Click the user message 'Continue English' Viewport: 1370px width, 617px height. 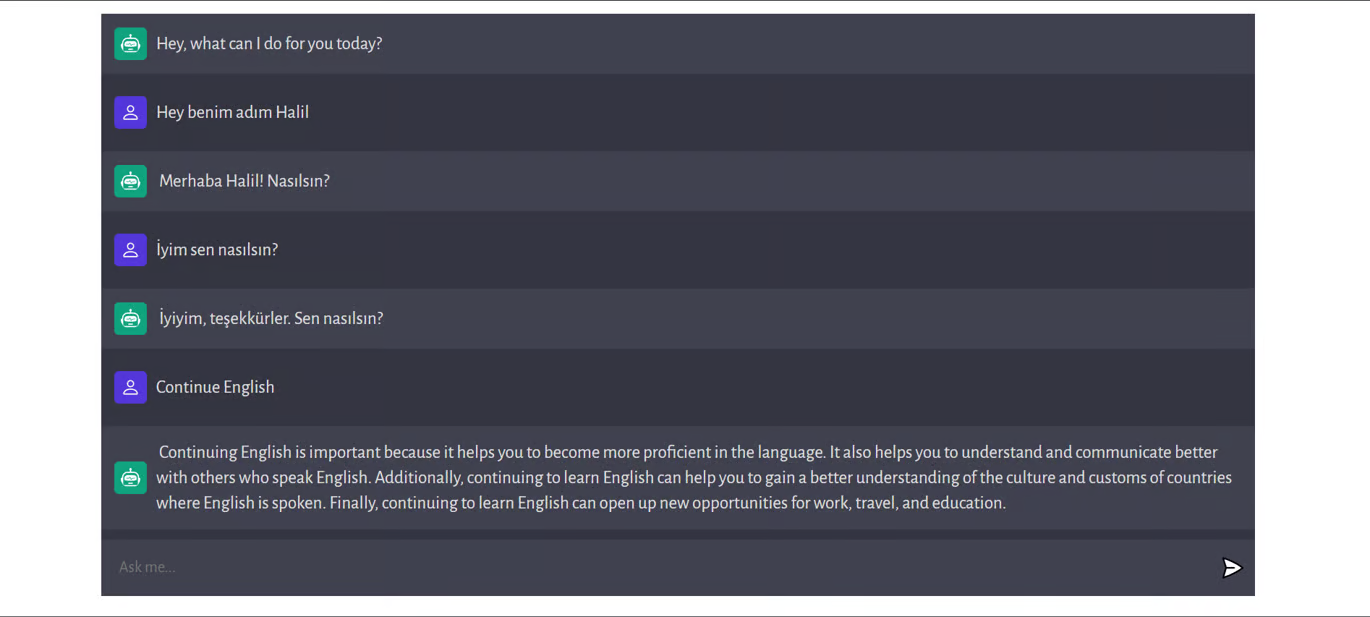click(x=215, y=387)
